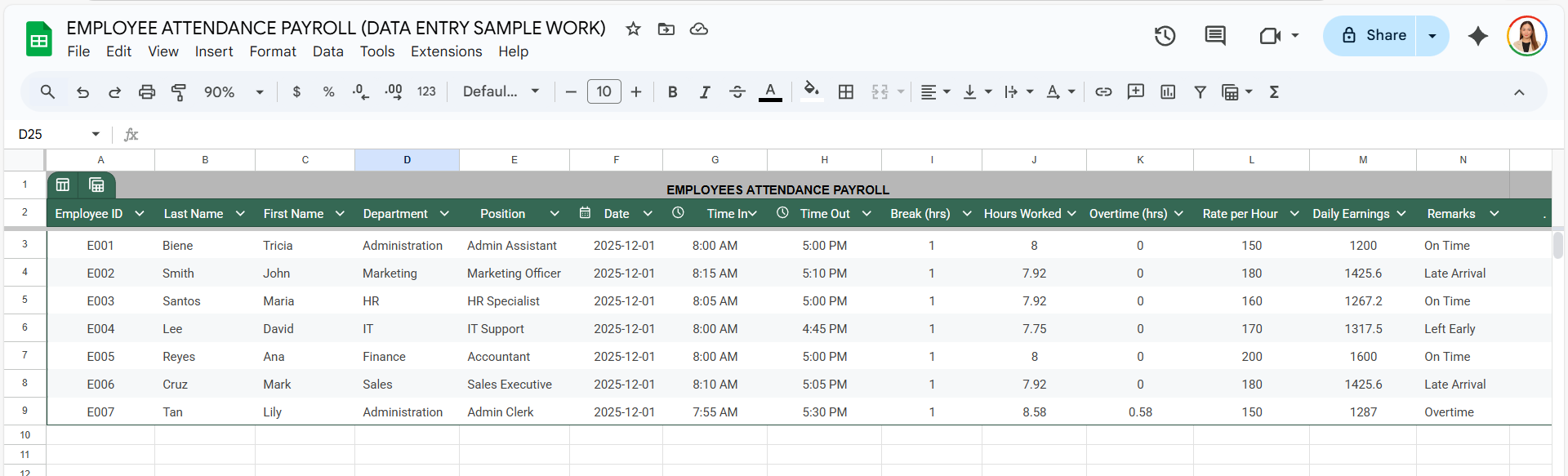Select the Paint format tool
Screen dimensions: 1568x476
click(x=179, y=92)
